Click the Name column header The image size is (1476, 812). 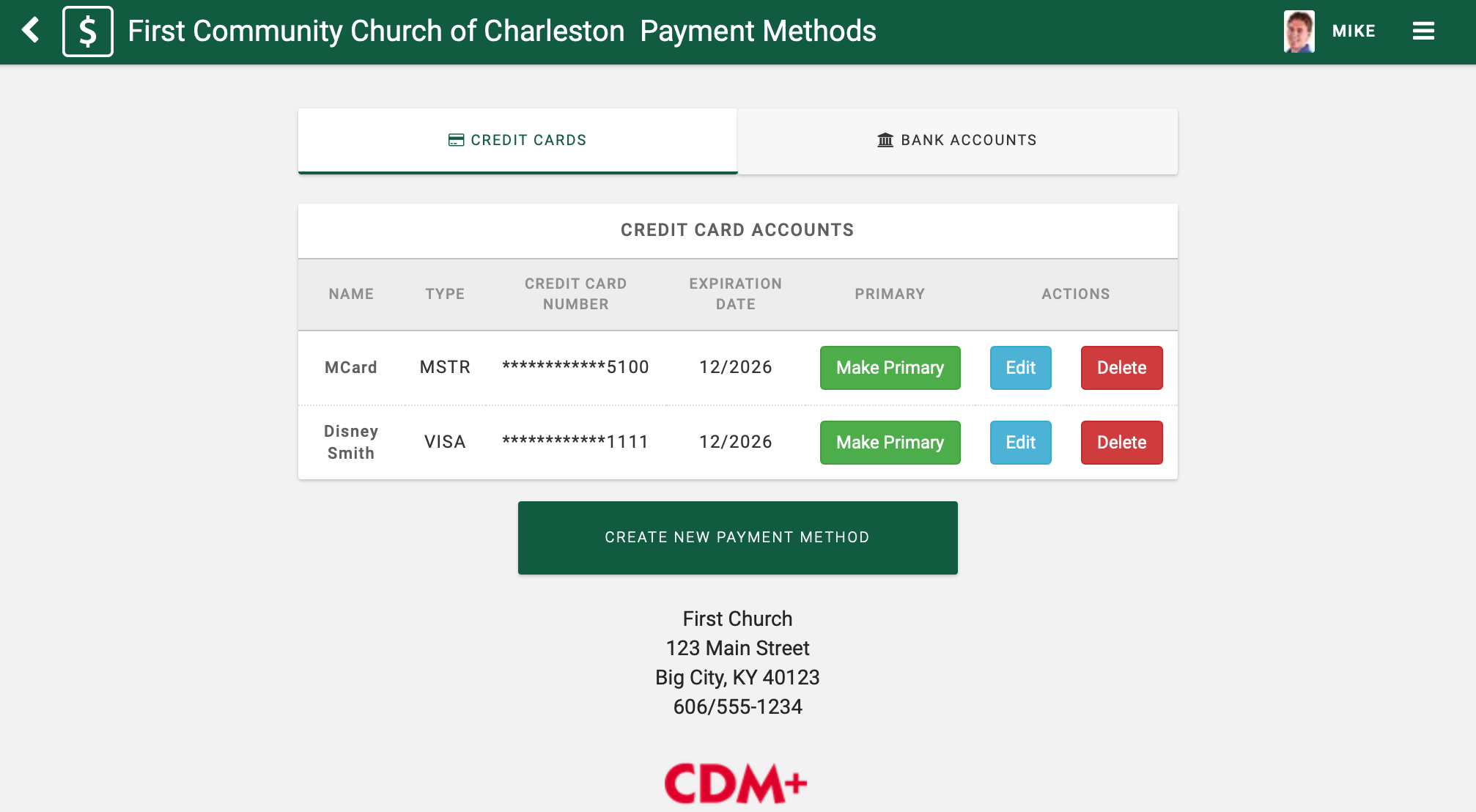tap(351, 294)
